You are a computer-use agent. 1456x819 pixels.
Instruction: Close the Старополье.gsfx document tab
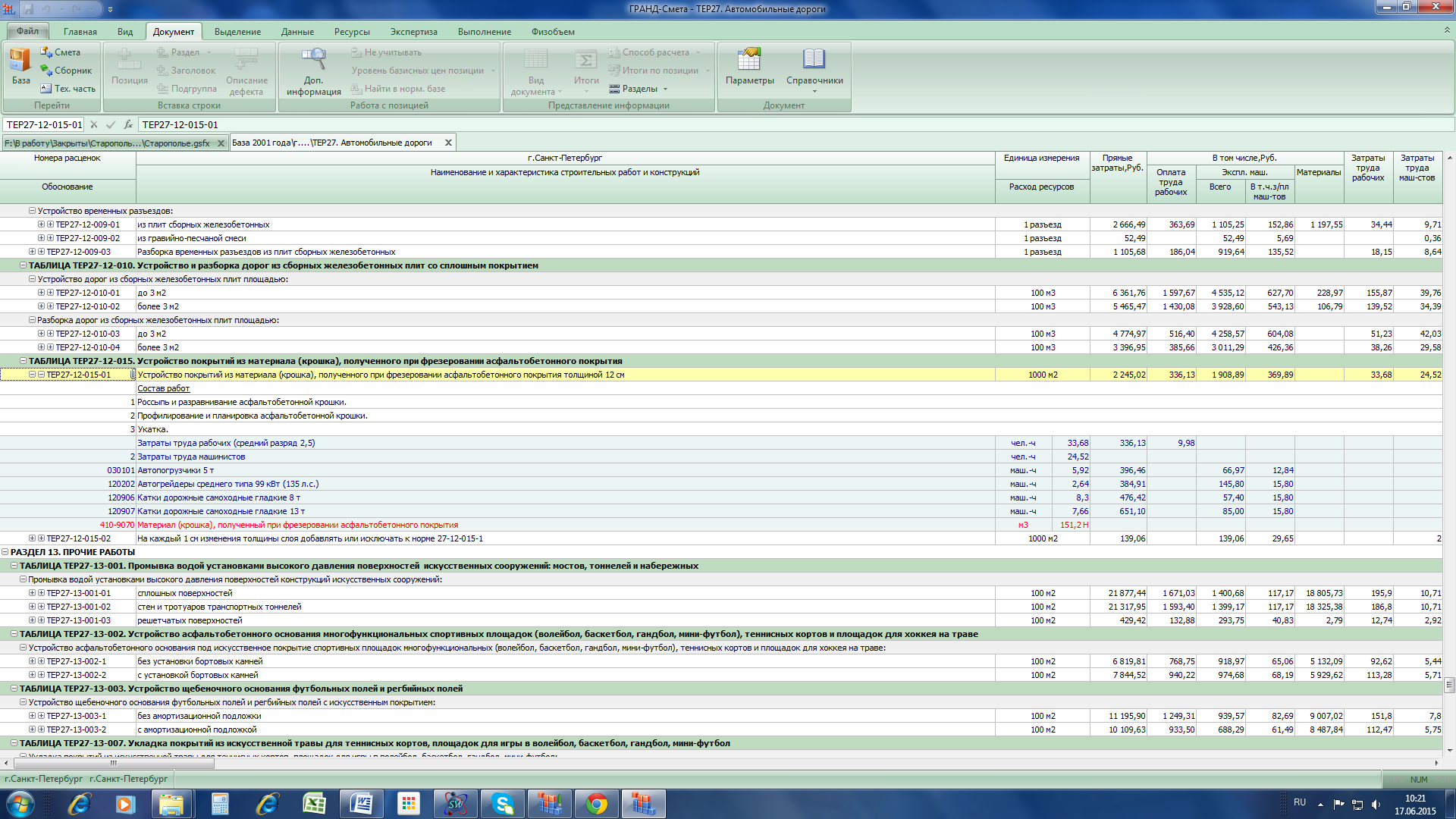[x=221, y=143]
